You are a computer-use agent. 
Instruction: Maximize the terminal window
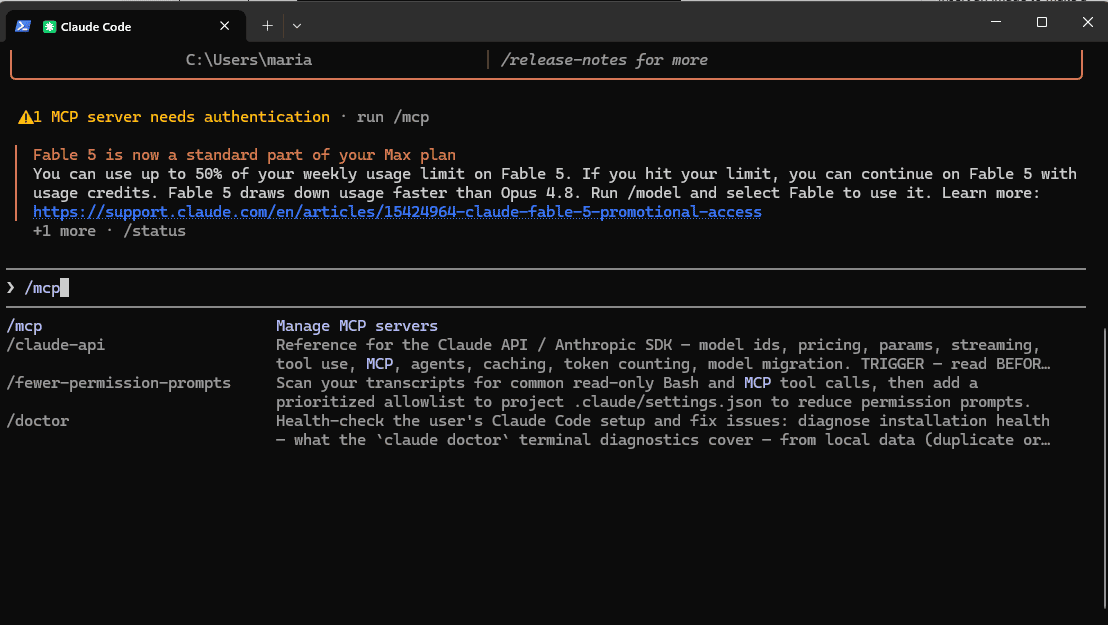1042,22
